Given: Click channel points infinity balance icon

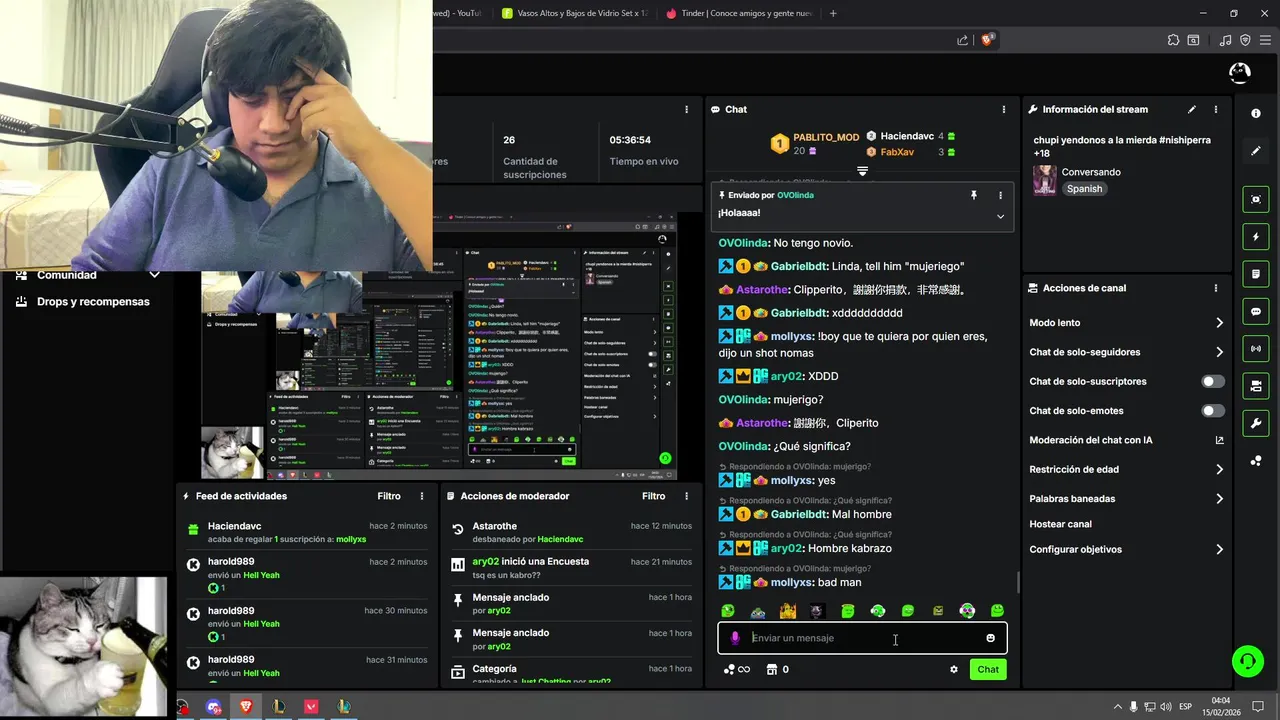Looking at the screenshot, I should click(737, 669).
